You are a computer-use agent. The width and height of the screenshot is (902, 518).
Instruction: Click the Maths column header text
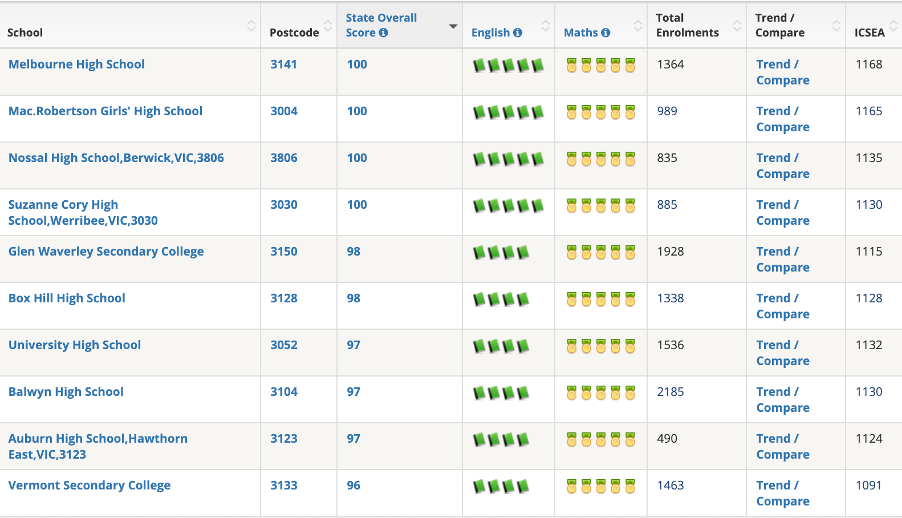point(580,33)
